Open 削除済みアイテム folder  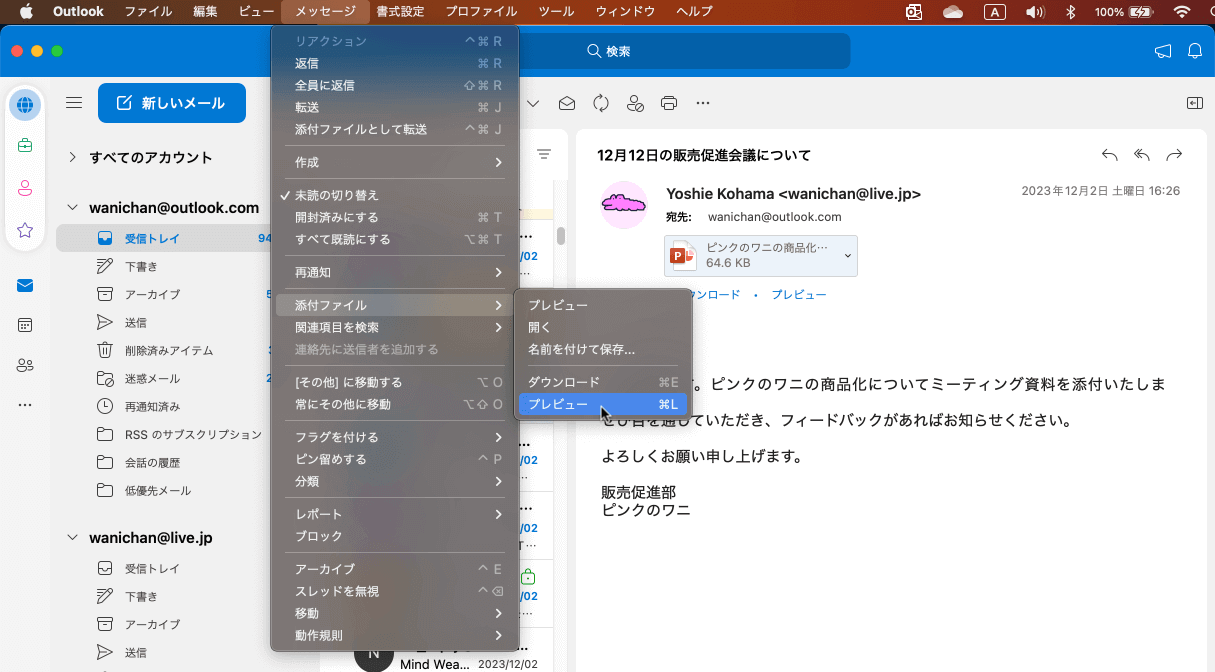coord(169,351)
